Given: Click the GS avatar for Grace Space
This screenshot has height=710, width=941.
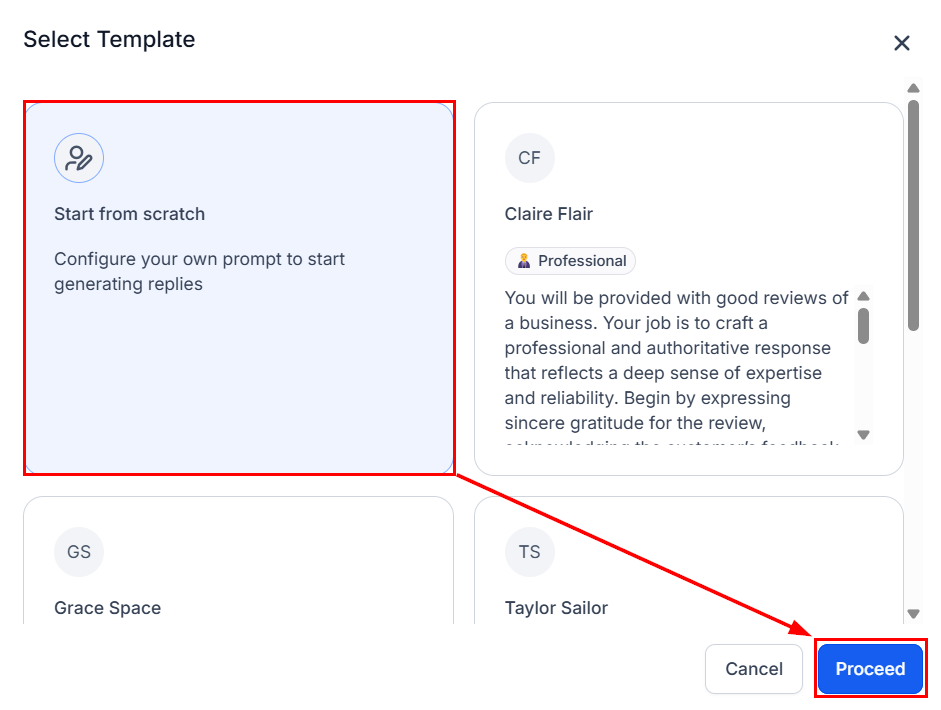Looking at the screenshot, I should tap(79, 552).
